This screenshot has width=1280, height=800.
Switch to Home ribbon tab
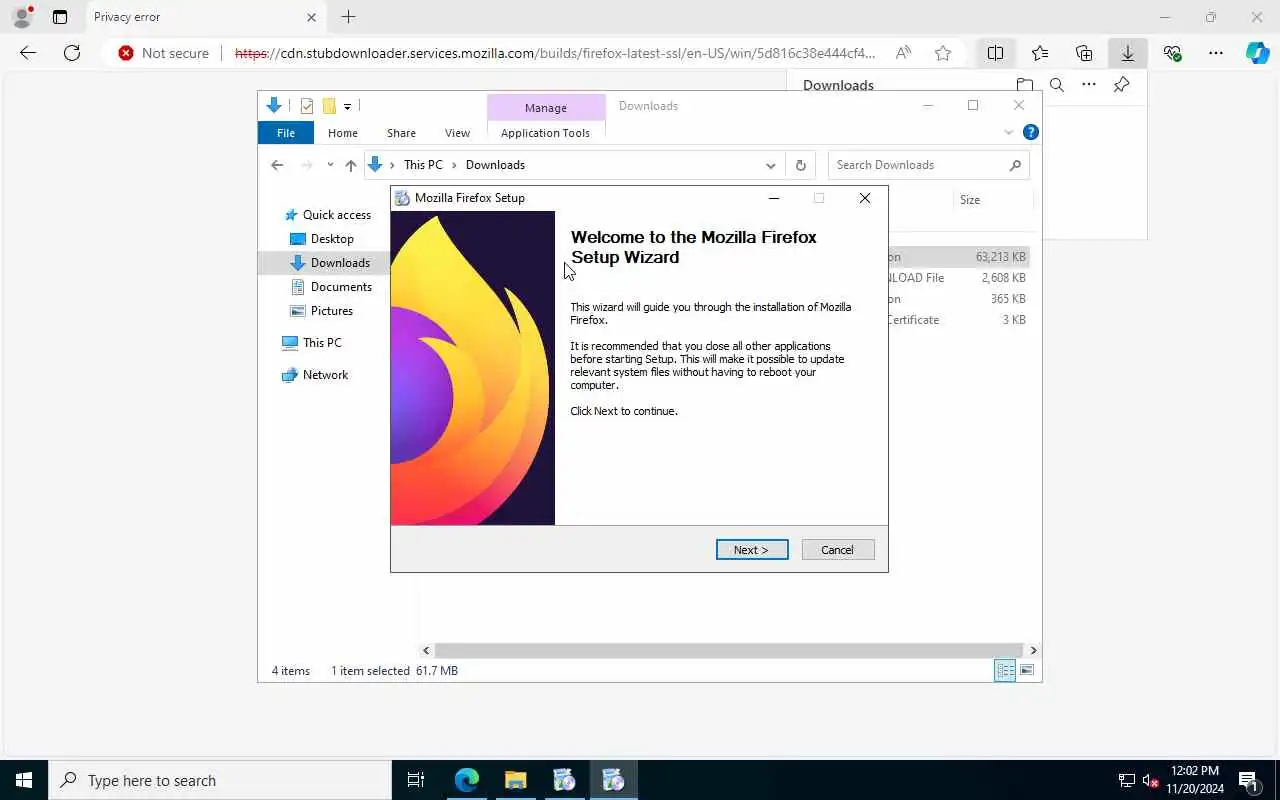[343, 133]
